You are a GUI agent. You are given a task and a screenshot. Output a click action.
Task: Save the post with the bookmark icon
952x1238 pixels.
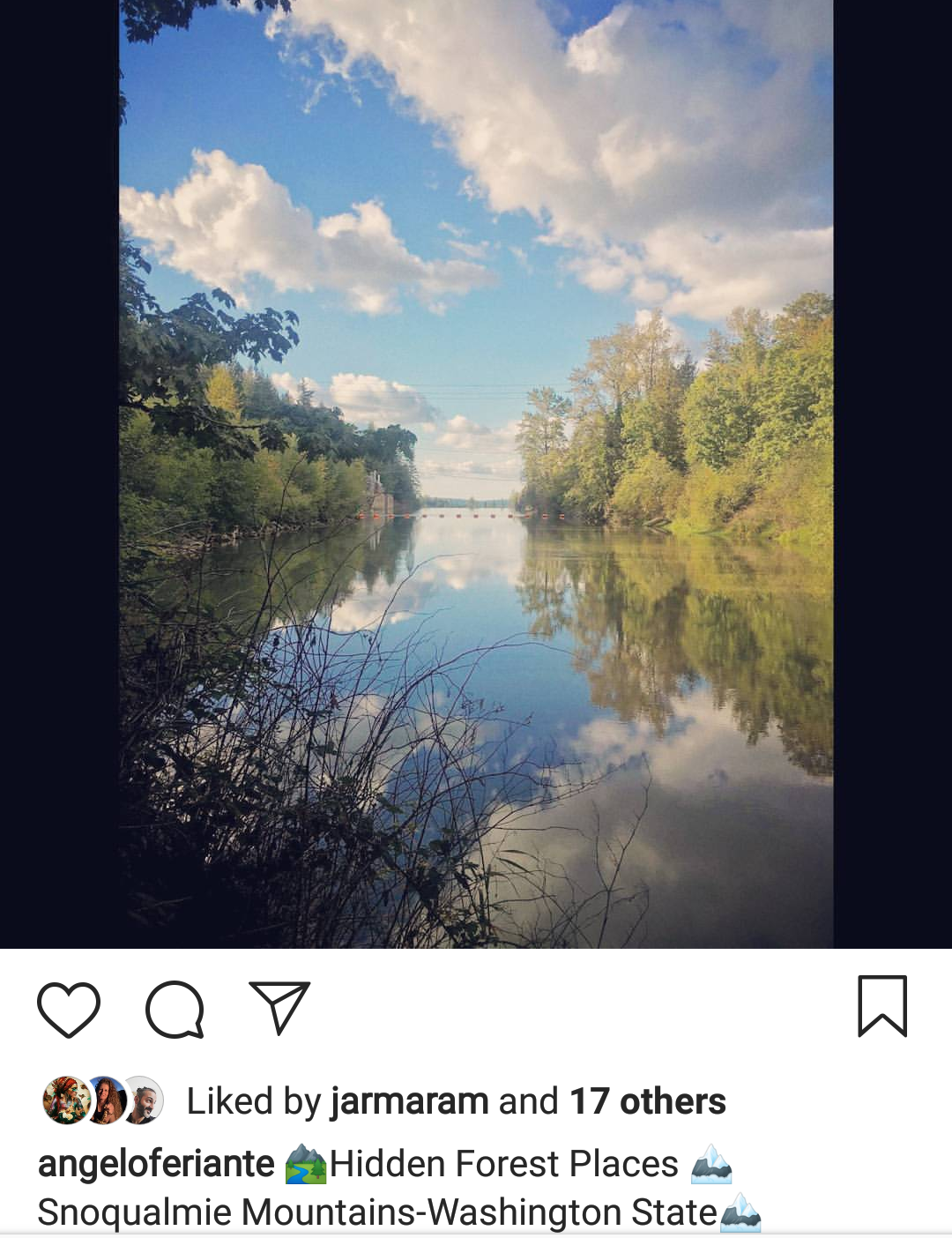tap(882, 1006)
